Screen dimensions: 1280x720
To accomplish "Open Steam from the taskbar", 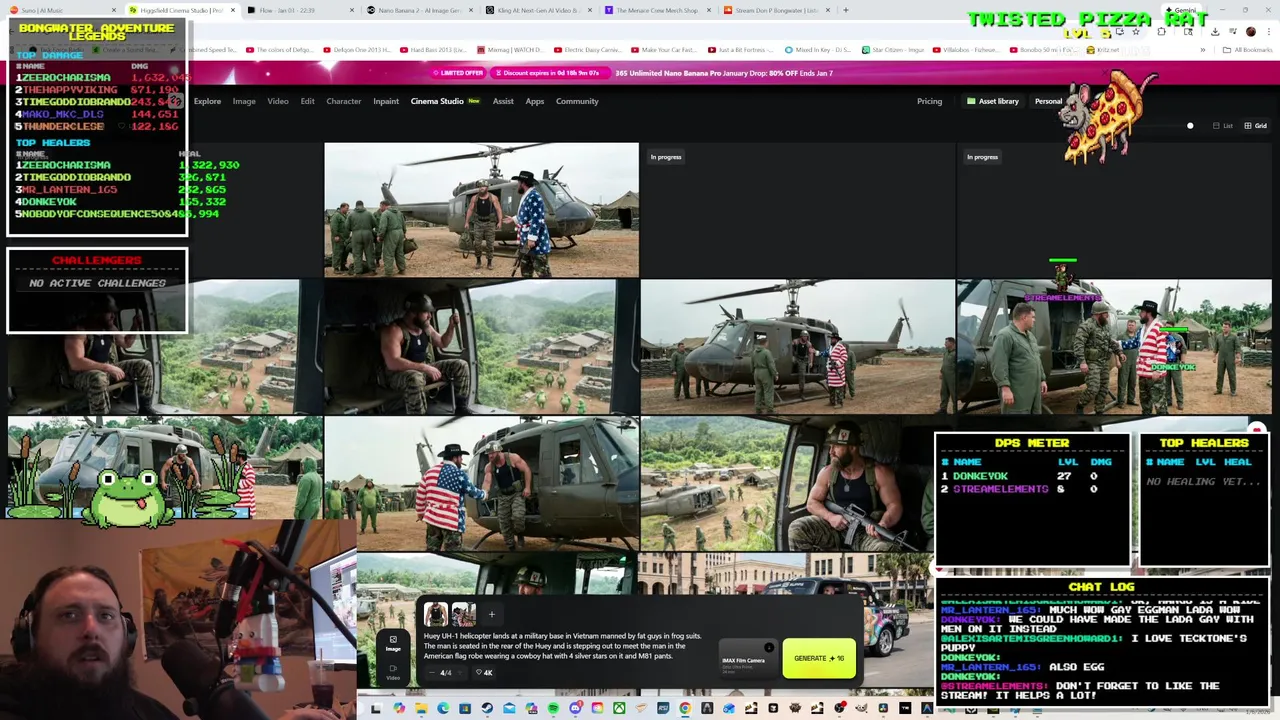I will pos(487,709).
